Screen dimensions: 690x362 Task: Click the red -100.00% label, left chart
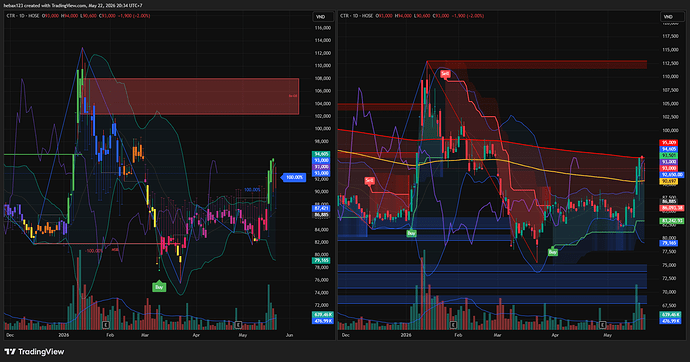coord(94,251)
